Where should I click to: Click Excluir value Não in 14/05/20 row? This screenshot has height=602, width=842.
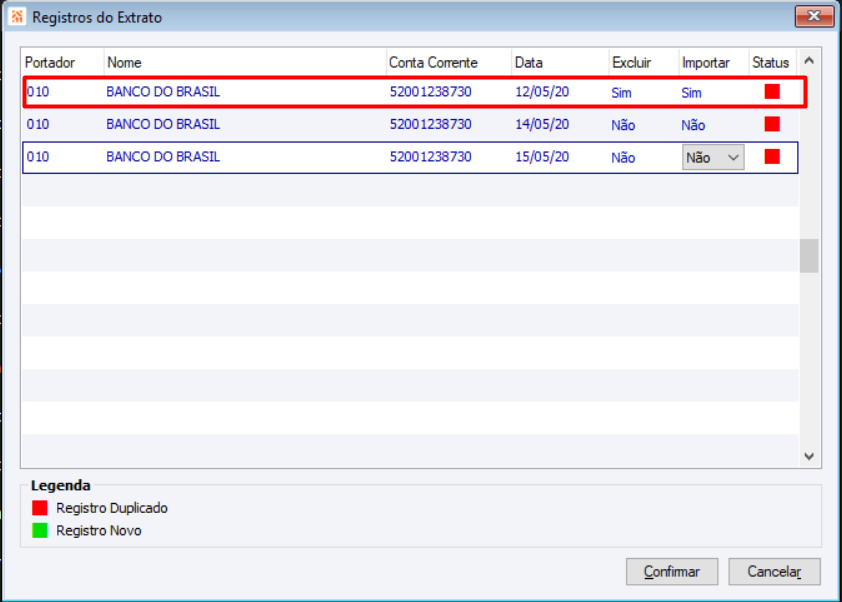point(623,125)
